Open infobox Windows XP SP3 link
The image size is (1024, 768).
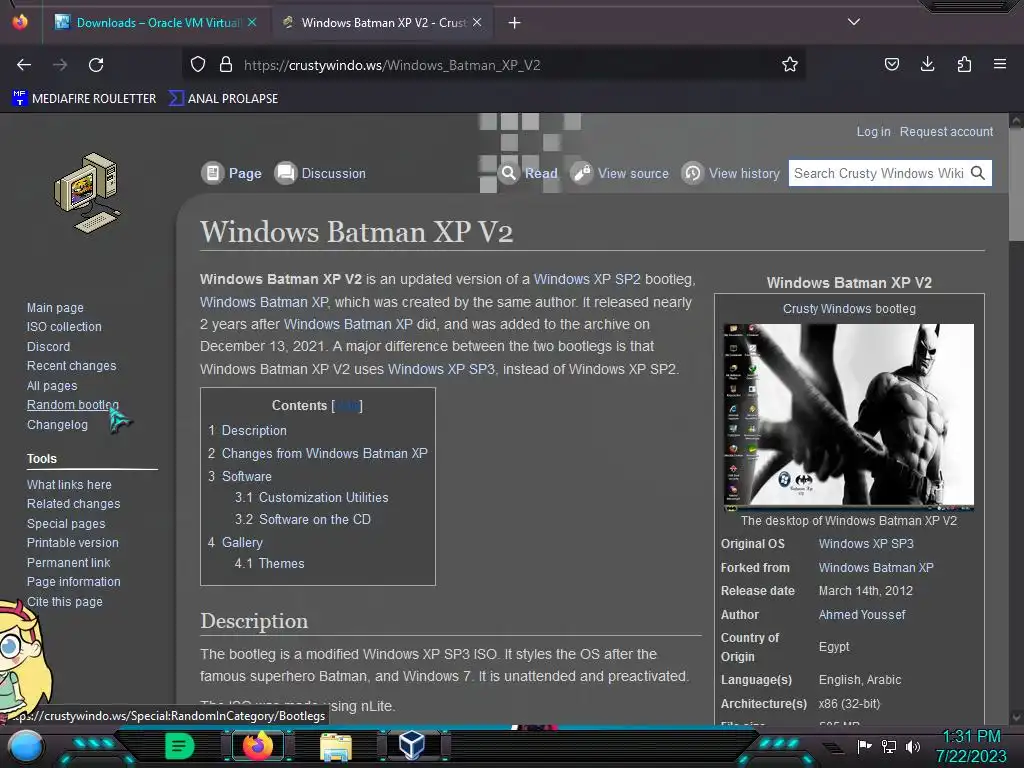[866, 544]
